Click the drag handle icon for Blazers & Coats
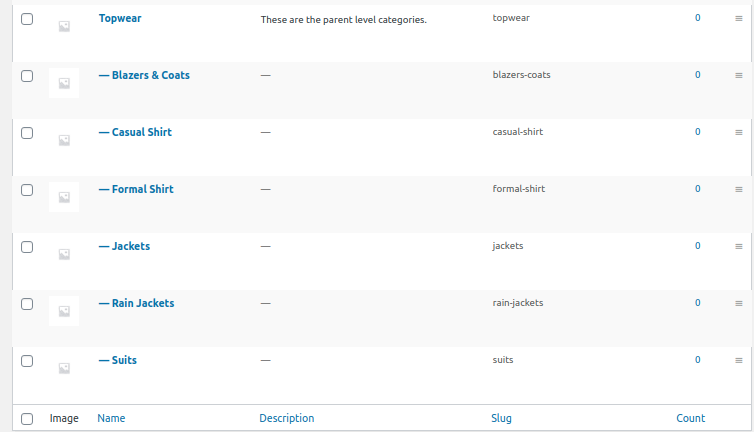Screen dimensions: 754x432 (739, 76)
